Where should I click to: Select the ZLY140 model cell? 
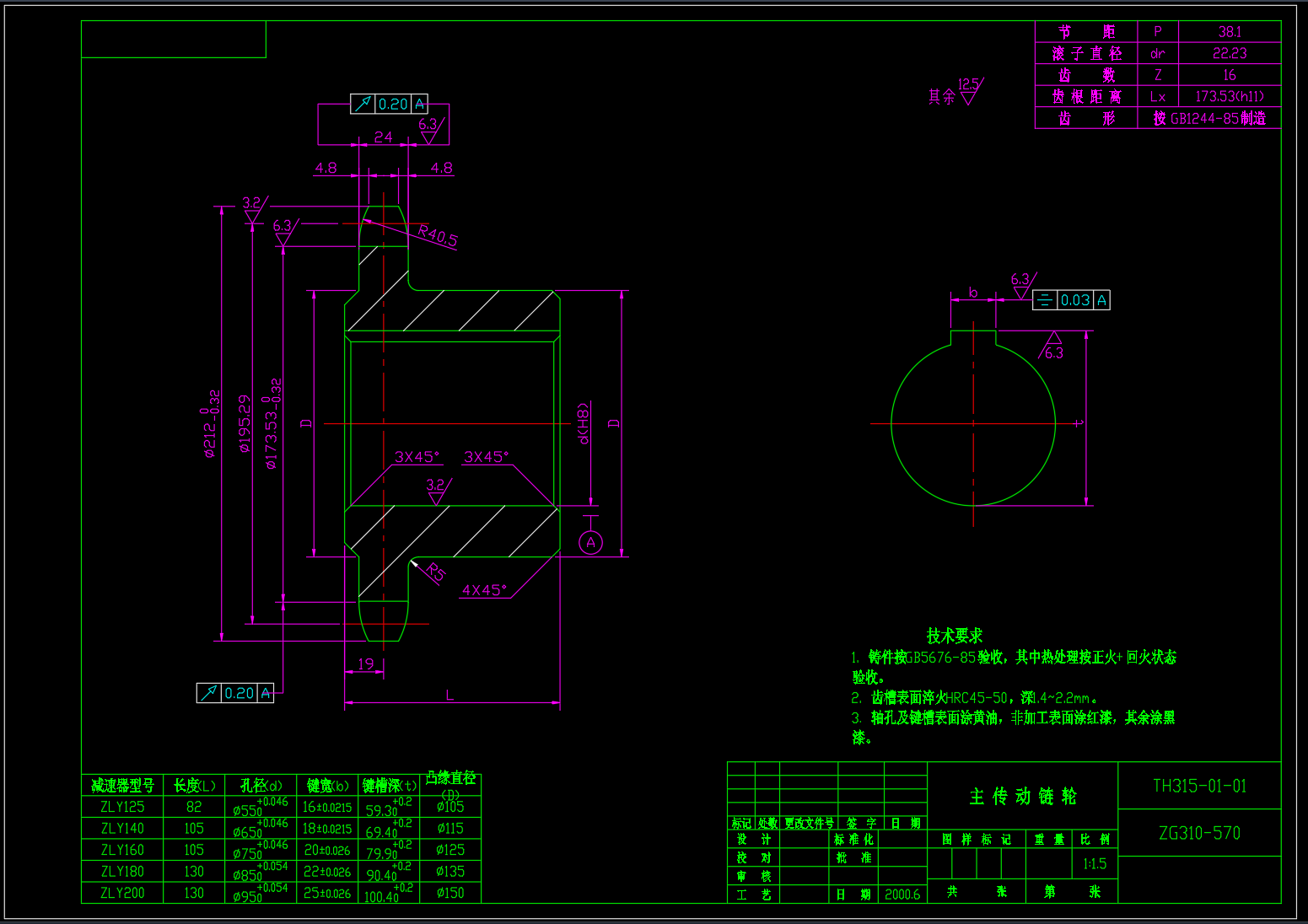point(122,829)
